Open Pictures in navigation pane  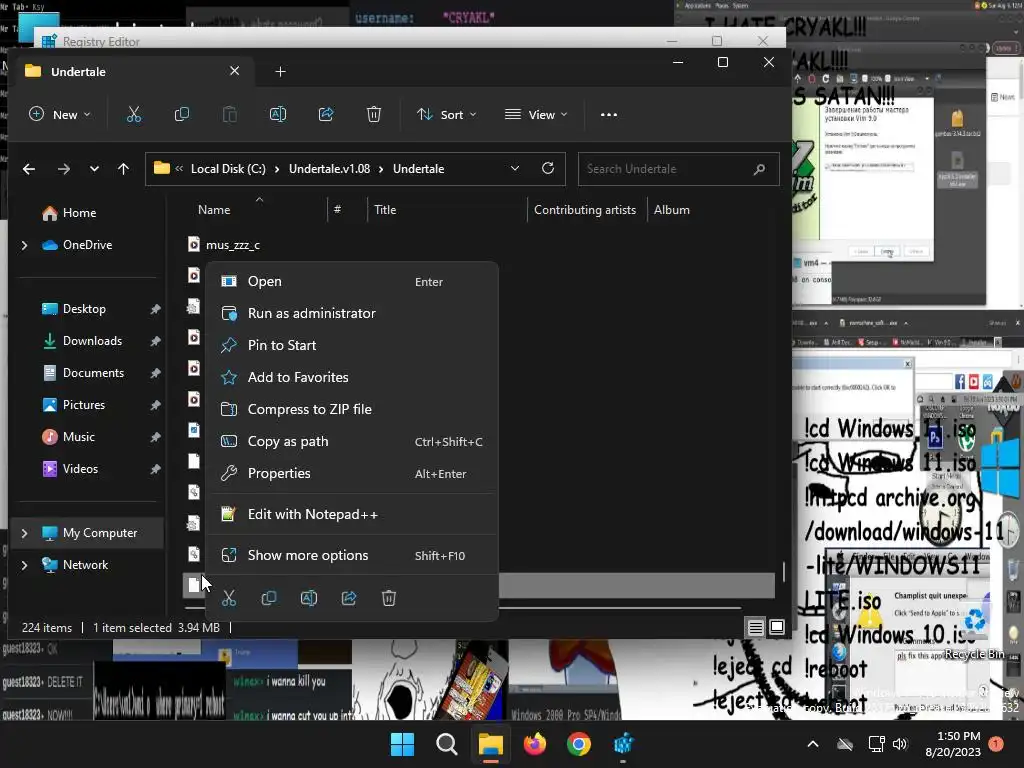pos(84,405)
